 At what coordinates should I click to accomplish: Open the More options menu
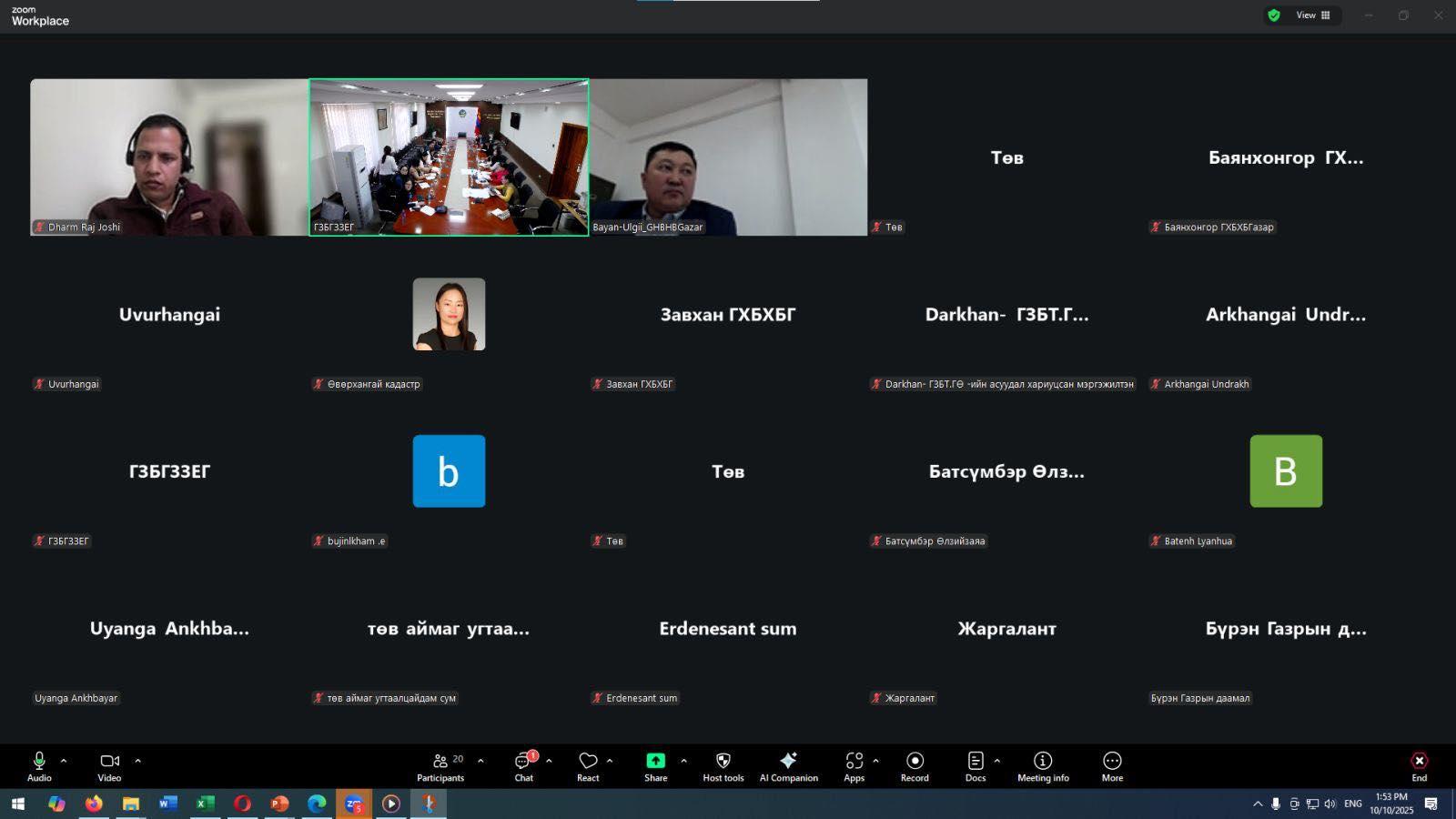point(1112,766)
